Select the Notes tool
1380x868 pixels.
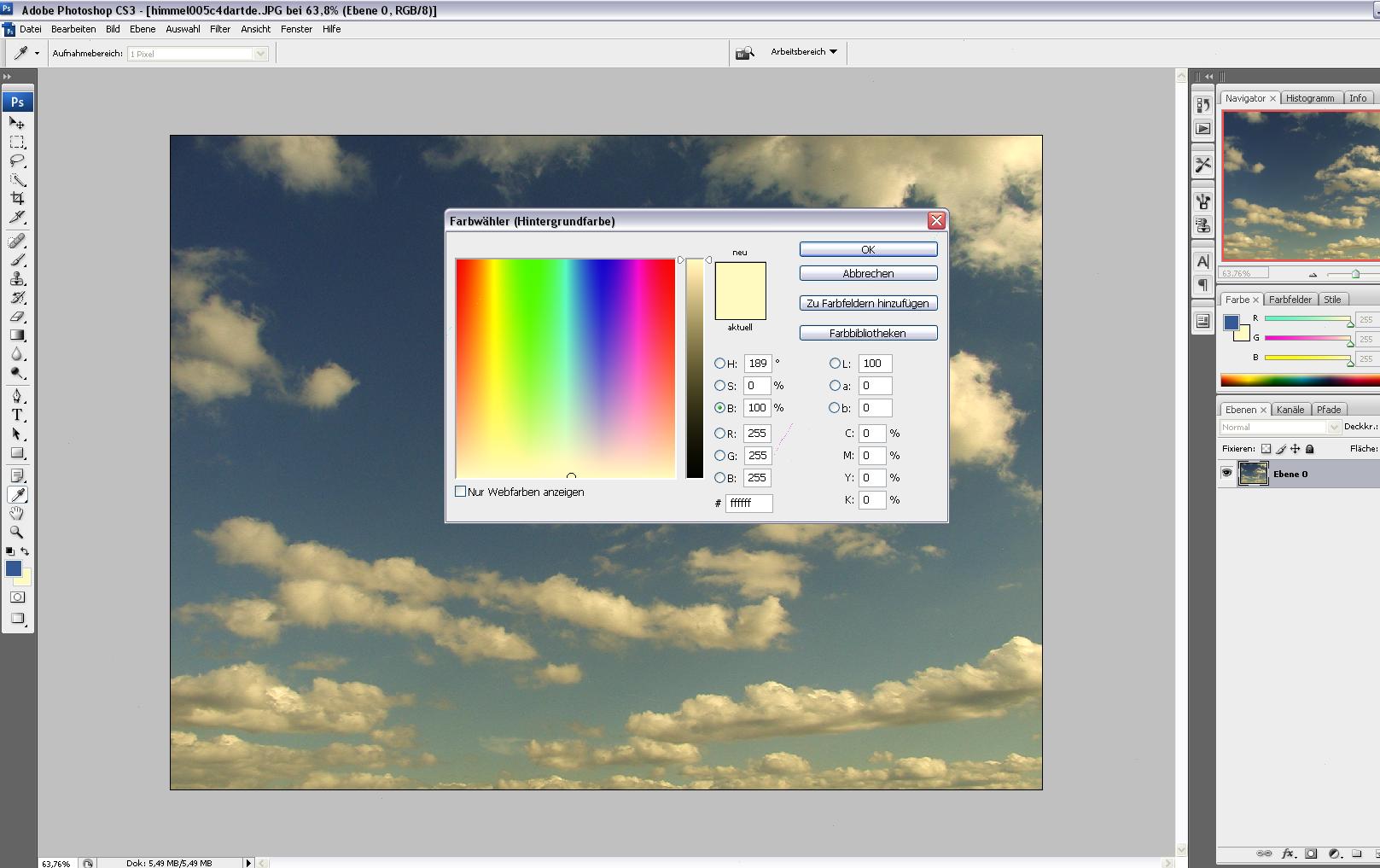[x=17, y=475]
